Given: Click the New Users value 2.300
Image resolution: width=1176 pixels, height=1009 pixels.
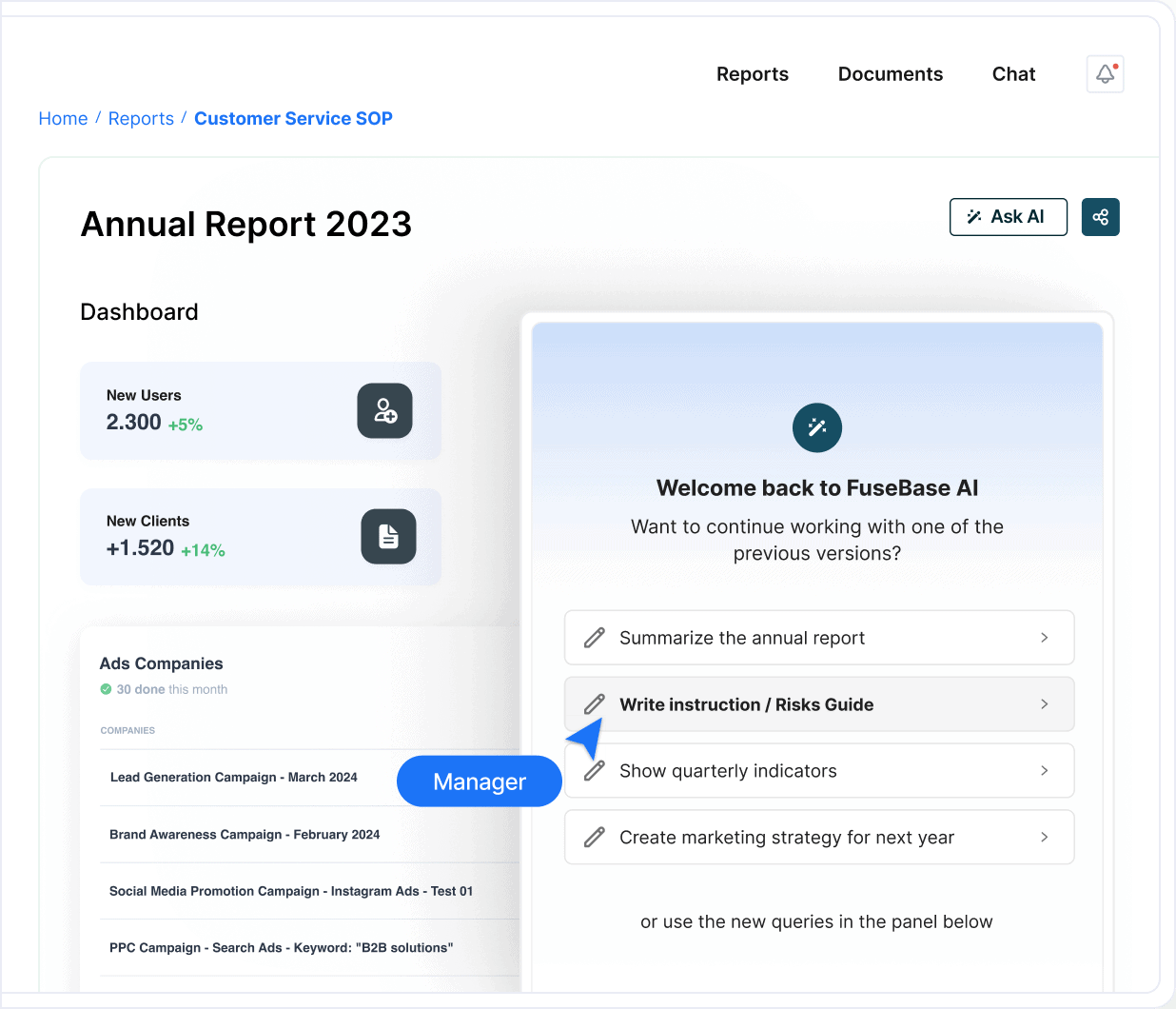Looking at the screenshot, I should 134,423.
